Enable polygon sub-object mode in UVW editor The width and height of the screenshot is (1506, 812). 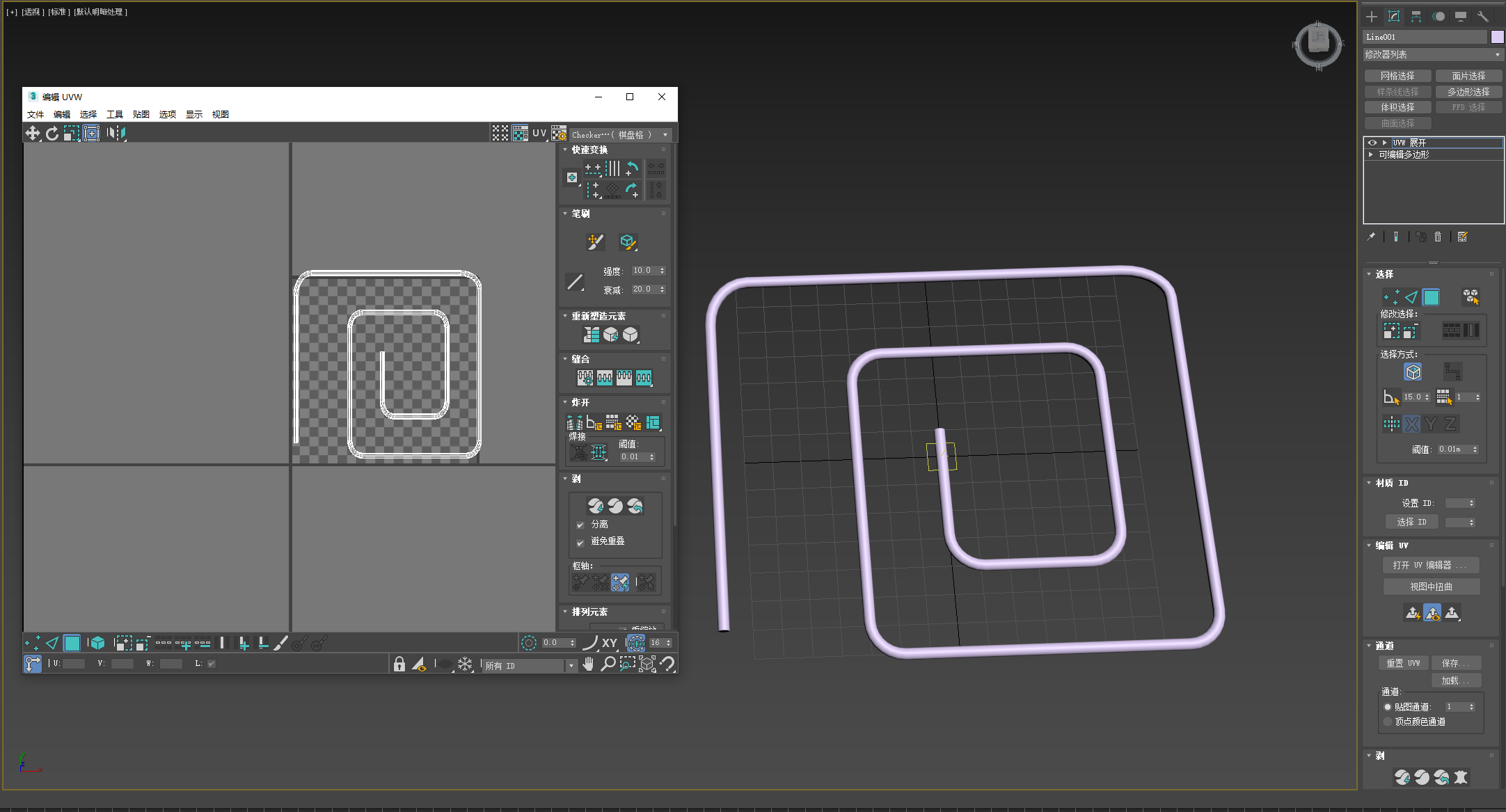tap(72, 643)
